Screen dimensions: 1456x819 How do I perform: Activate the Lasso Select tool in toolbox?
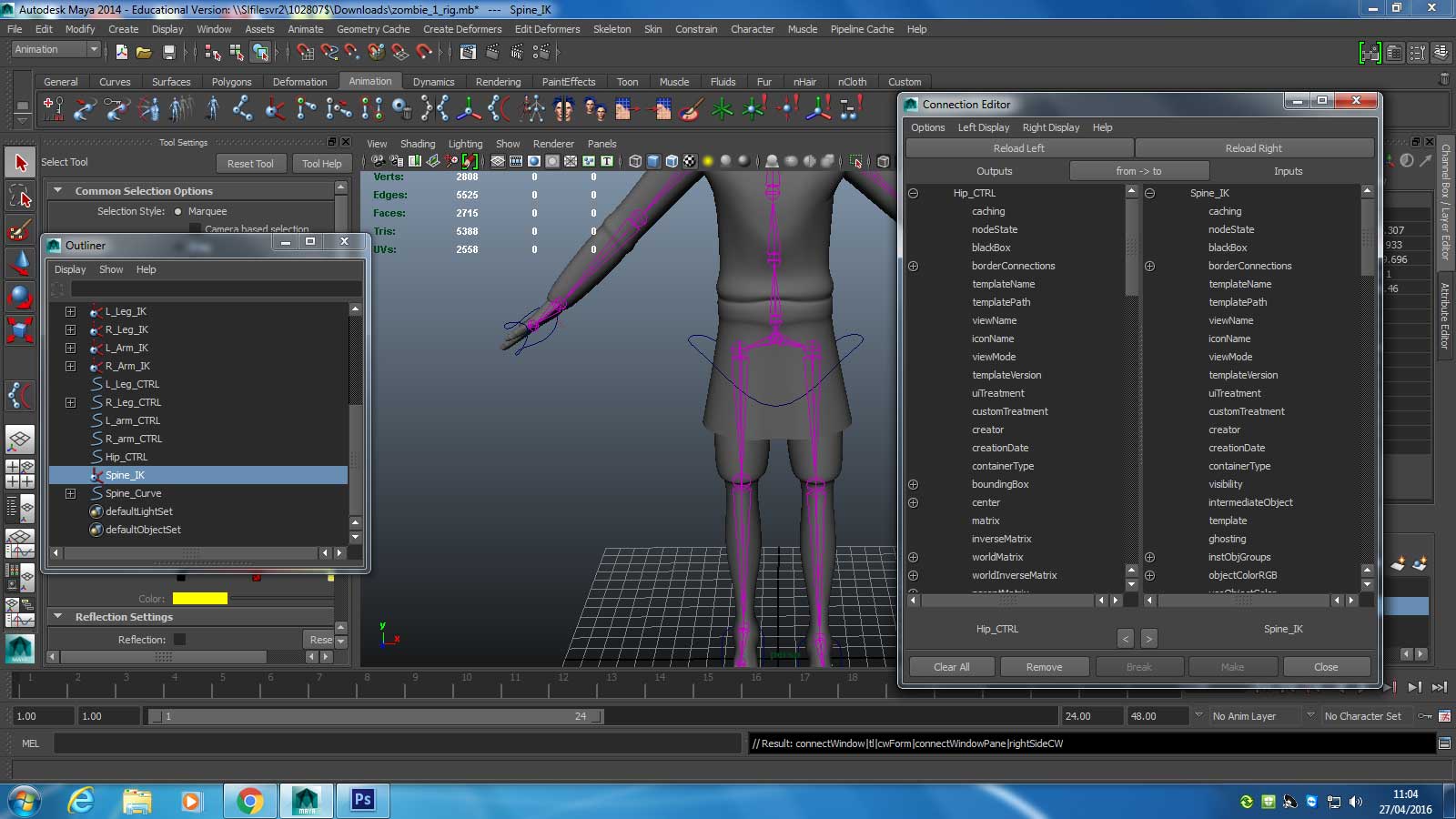20,196
